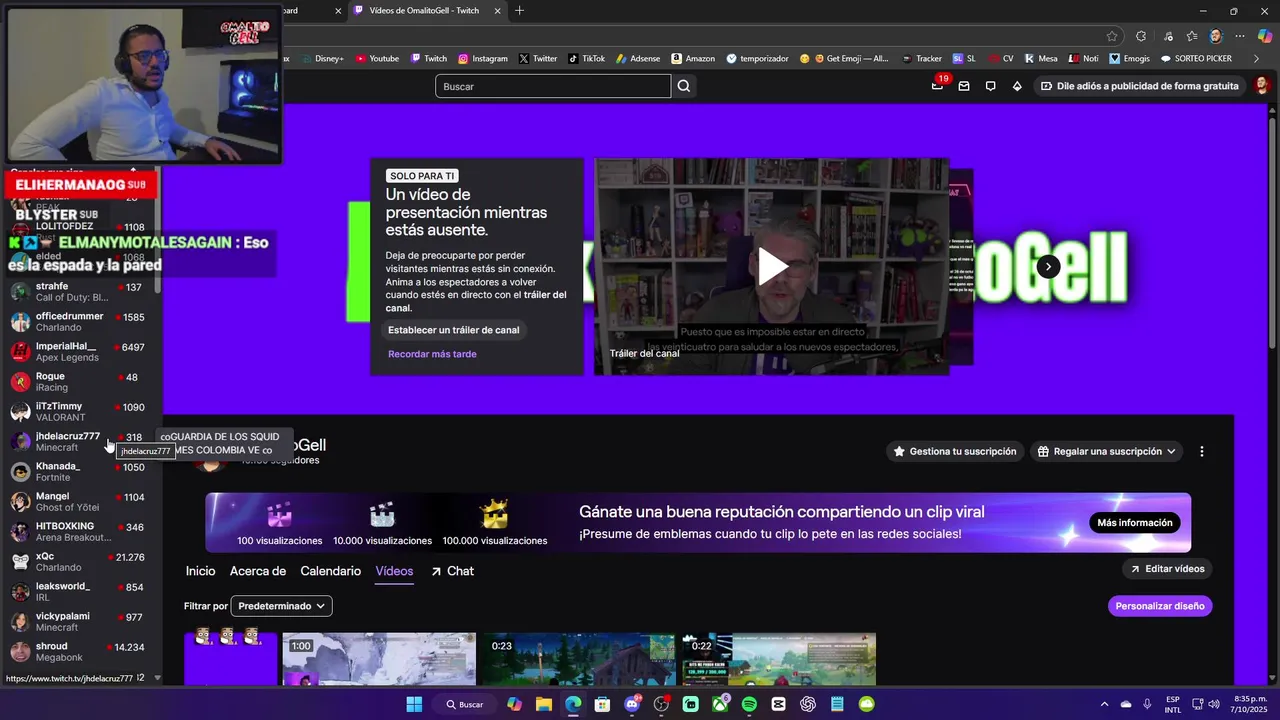Open a new browser tab

[519, 11]
